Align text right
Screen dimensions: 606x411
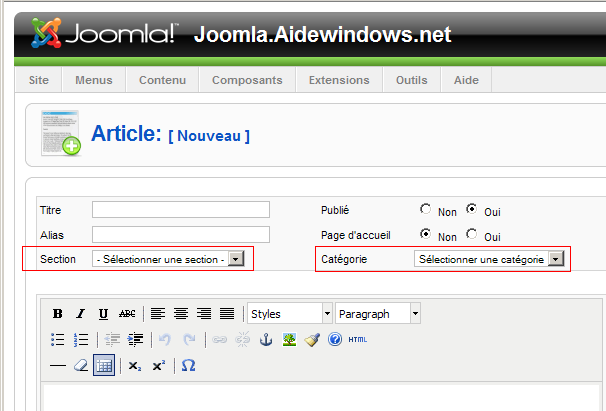click(204, 314)
